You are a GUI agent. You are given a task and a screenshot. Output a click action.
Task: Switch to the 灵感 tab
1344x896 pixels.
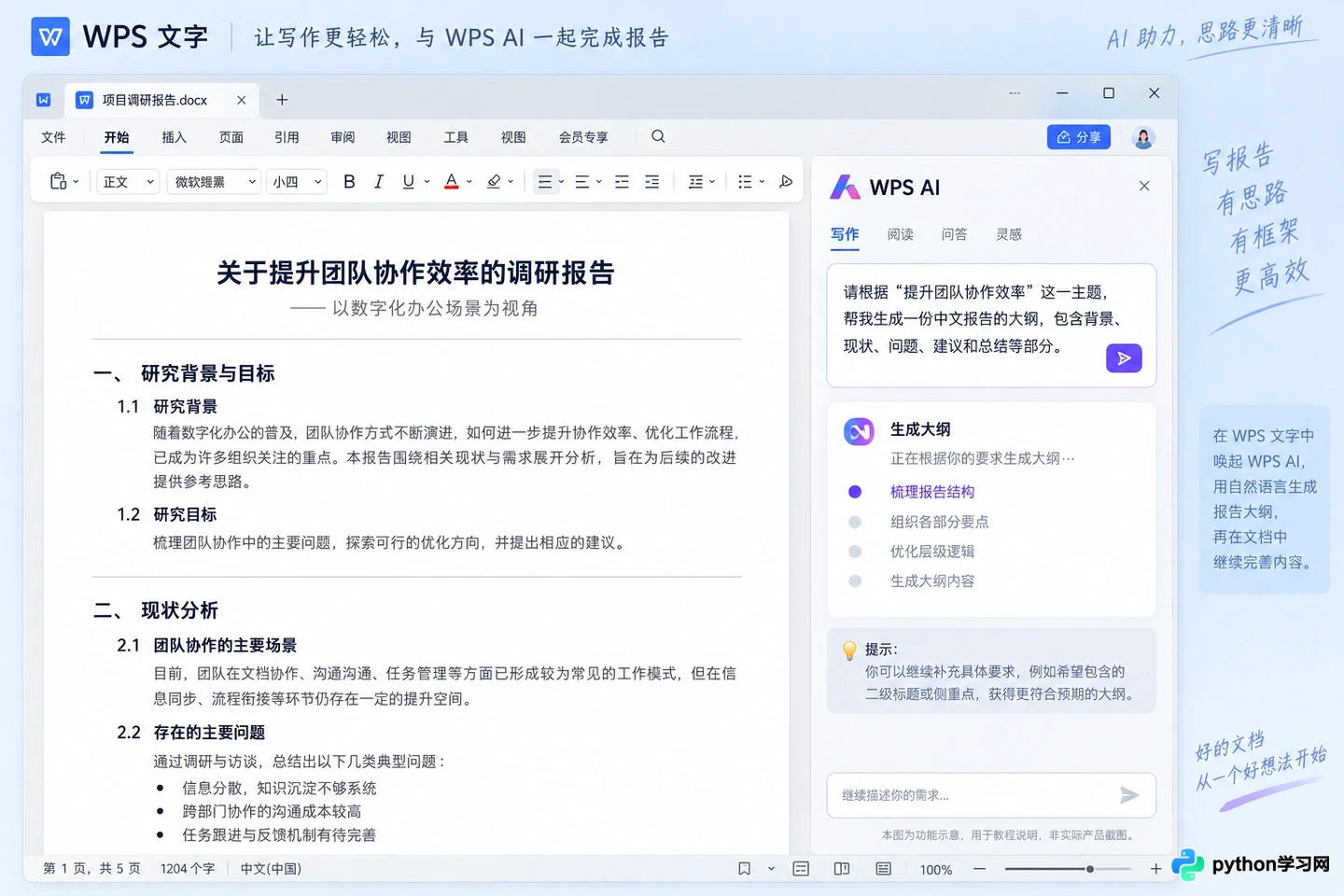pos(1008,234)
